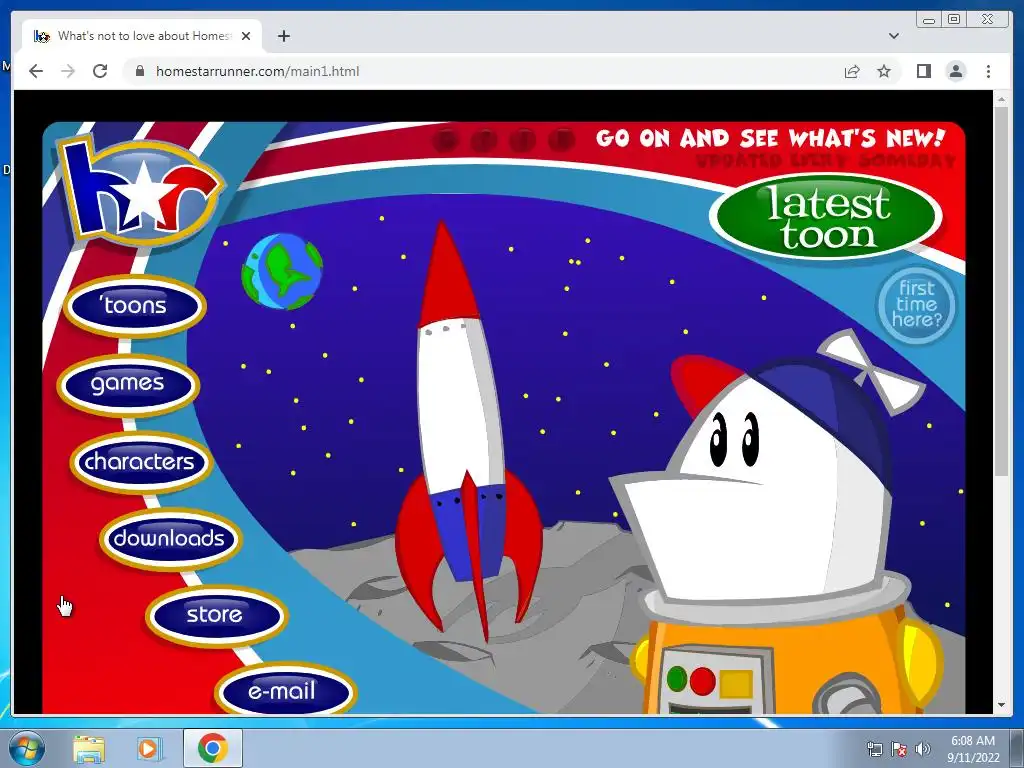The image size is (1024, 768).
Task: Open the games section button
Action: (127, 383)
